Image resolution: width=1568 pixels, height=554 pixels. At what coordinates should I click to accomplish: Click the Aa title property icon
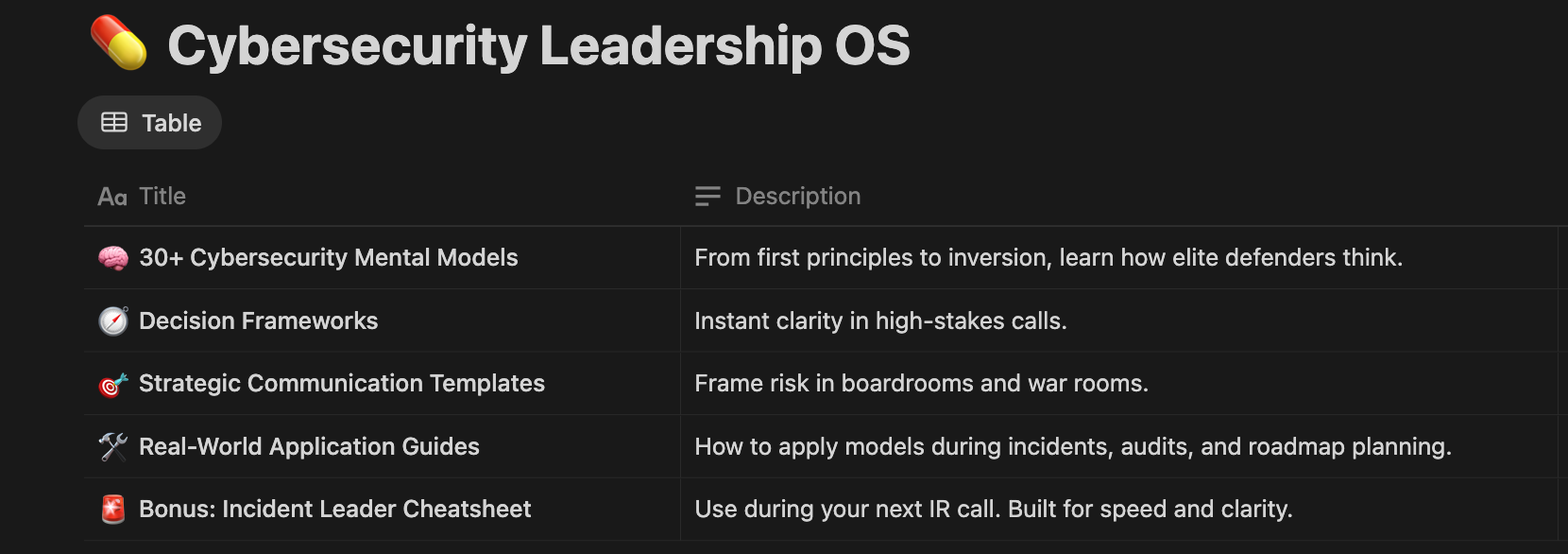112,197
